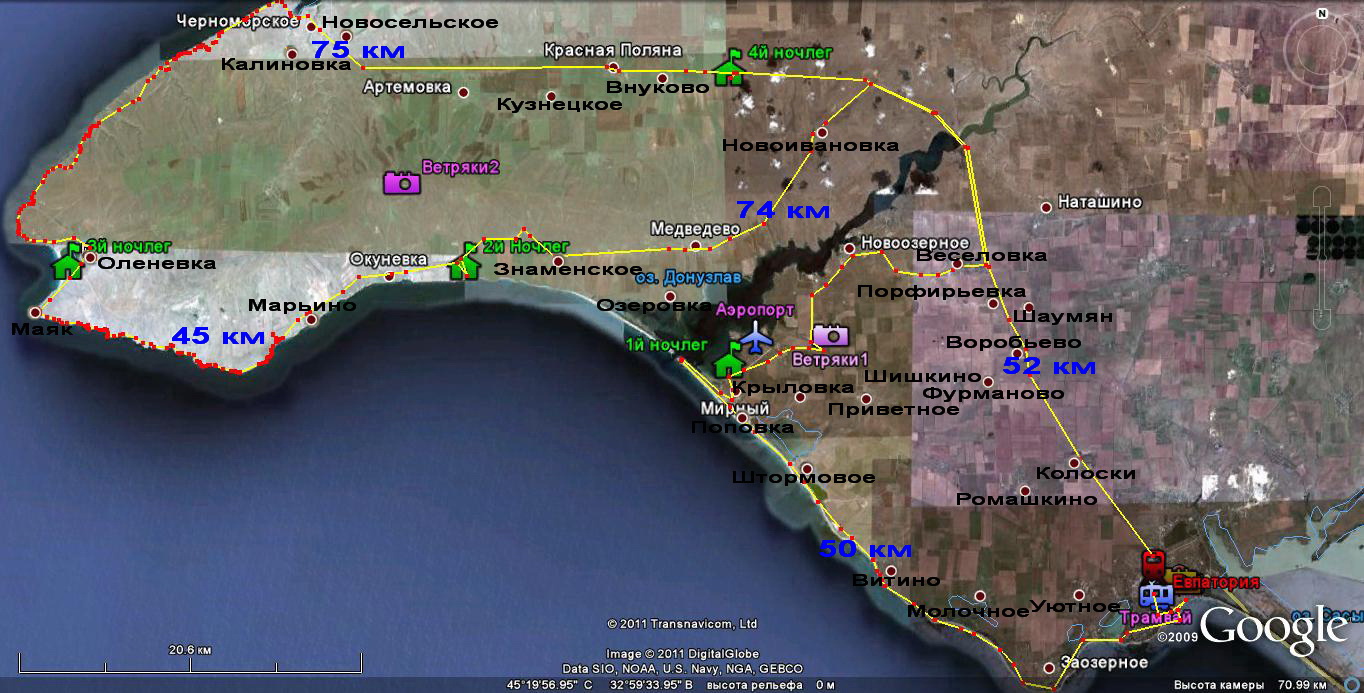Click the 4й ночлег house icon near Внуково
Image resolution: width=1364 pixels, height=693 pixels.
[x=729, y=73]
